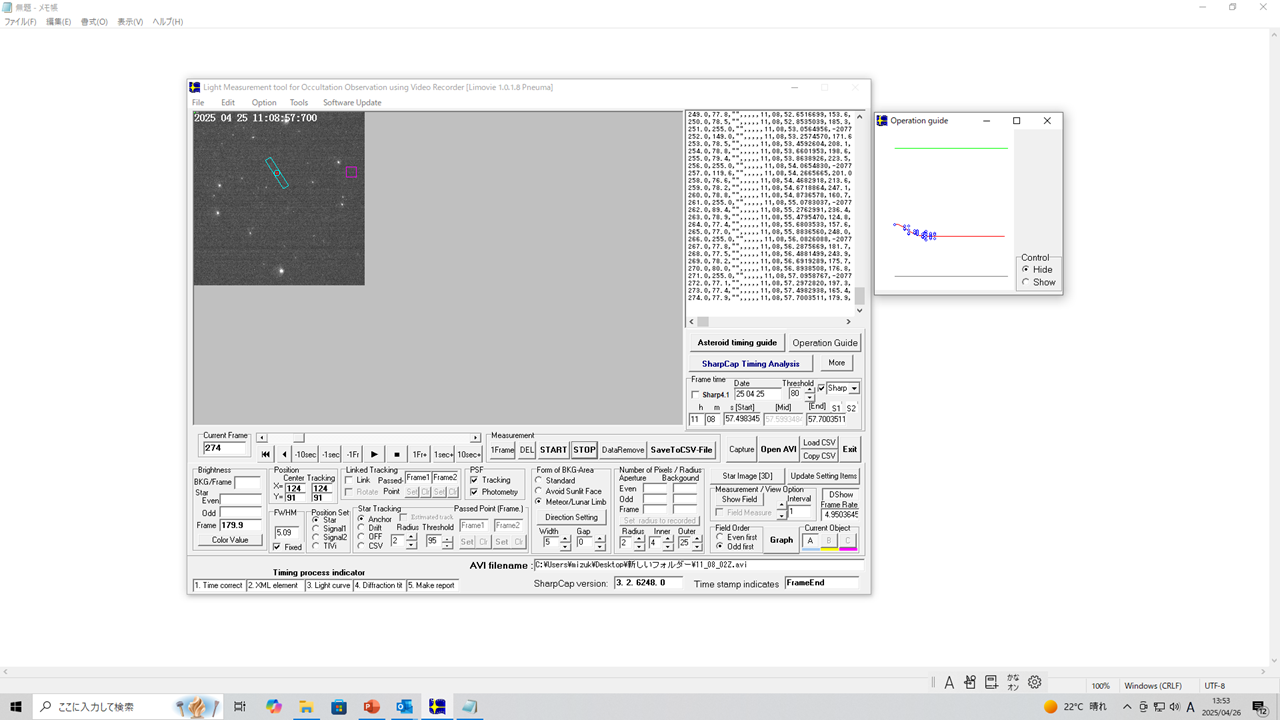The image size is (1280, 720).
Task: Click the frame position slider thumb
Action: tap(297, 437)
